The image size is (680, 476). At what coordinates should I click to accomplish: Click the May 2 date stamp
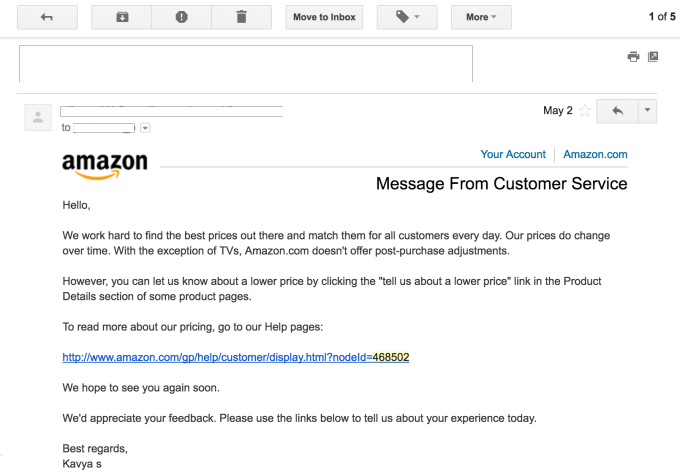tap(557, 111)
